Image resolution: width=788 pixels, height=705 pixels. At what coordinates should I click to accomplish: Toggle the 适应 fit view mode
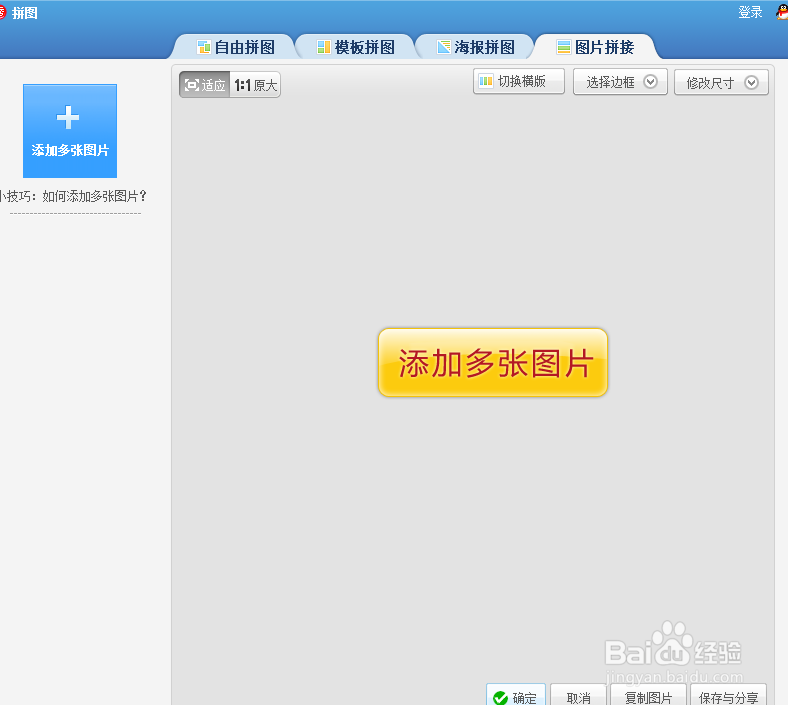[205, 85]
